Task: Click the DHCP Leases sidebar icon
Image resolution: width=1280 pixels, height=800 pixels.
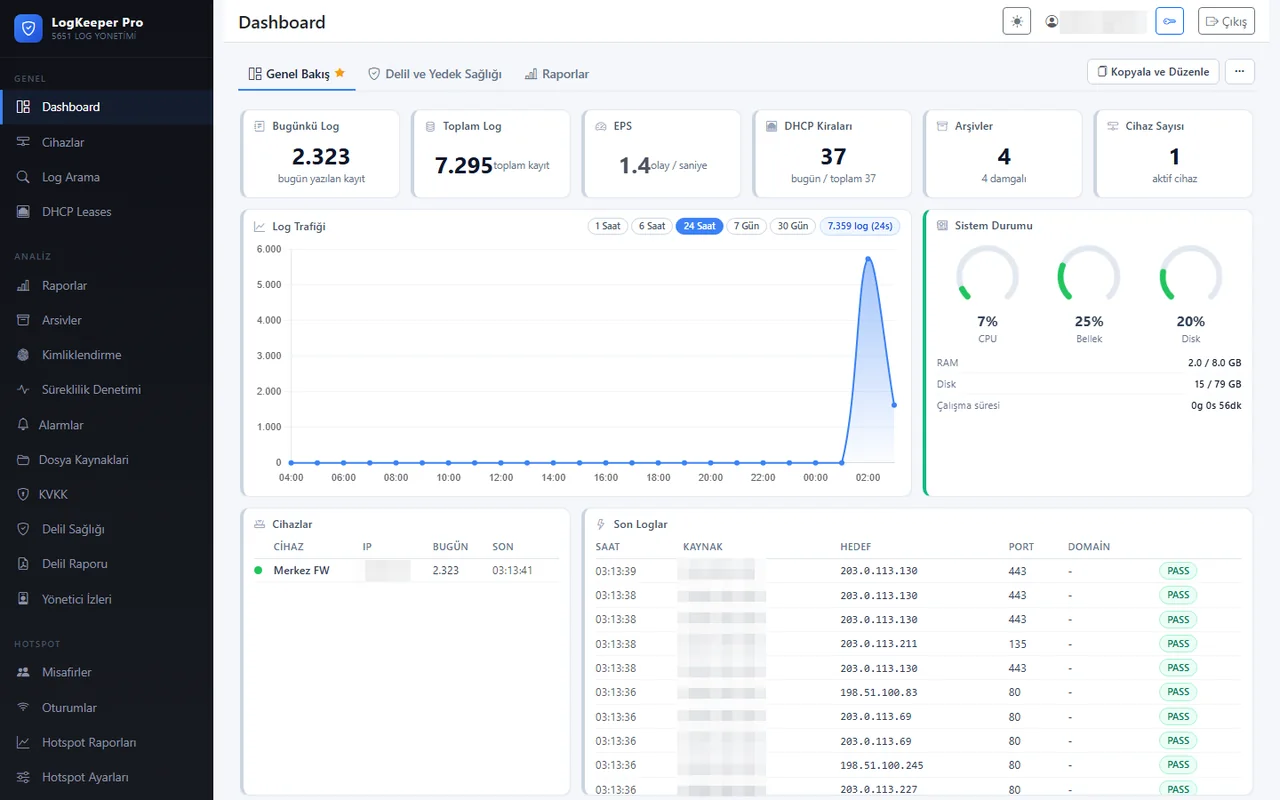Action: click(x=23, y=212)
